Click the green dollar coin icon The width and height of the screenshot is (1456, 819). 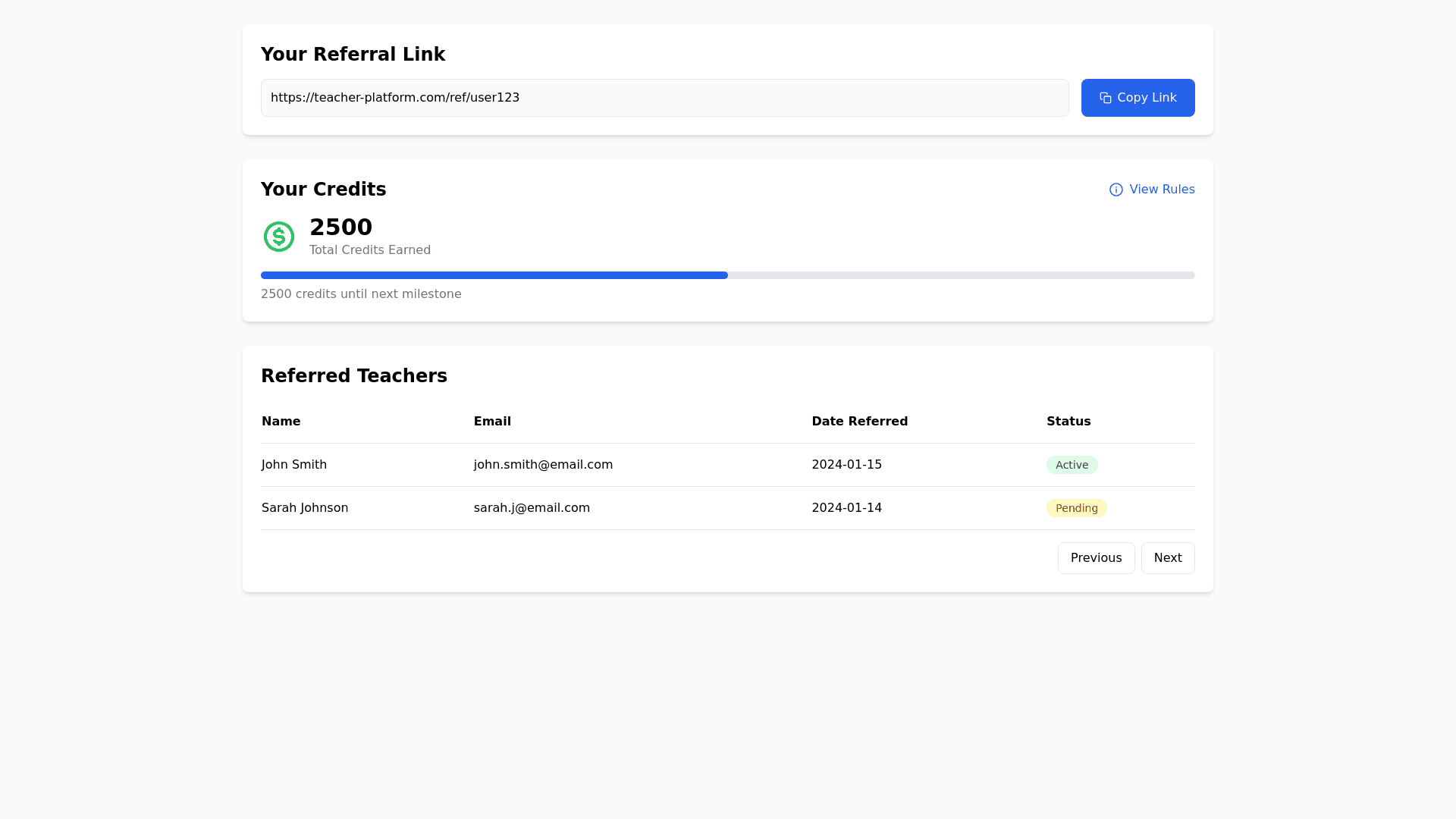click(x=279, y=237)
